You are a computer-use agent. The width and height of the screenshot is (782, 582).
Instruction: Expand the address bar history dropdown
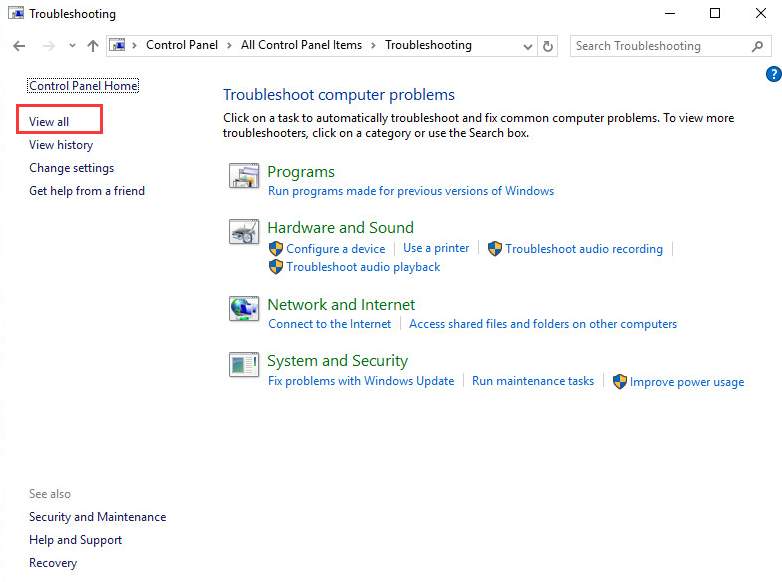(x=528, y=46)
